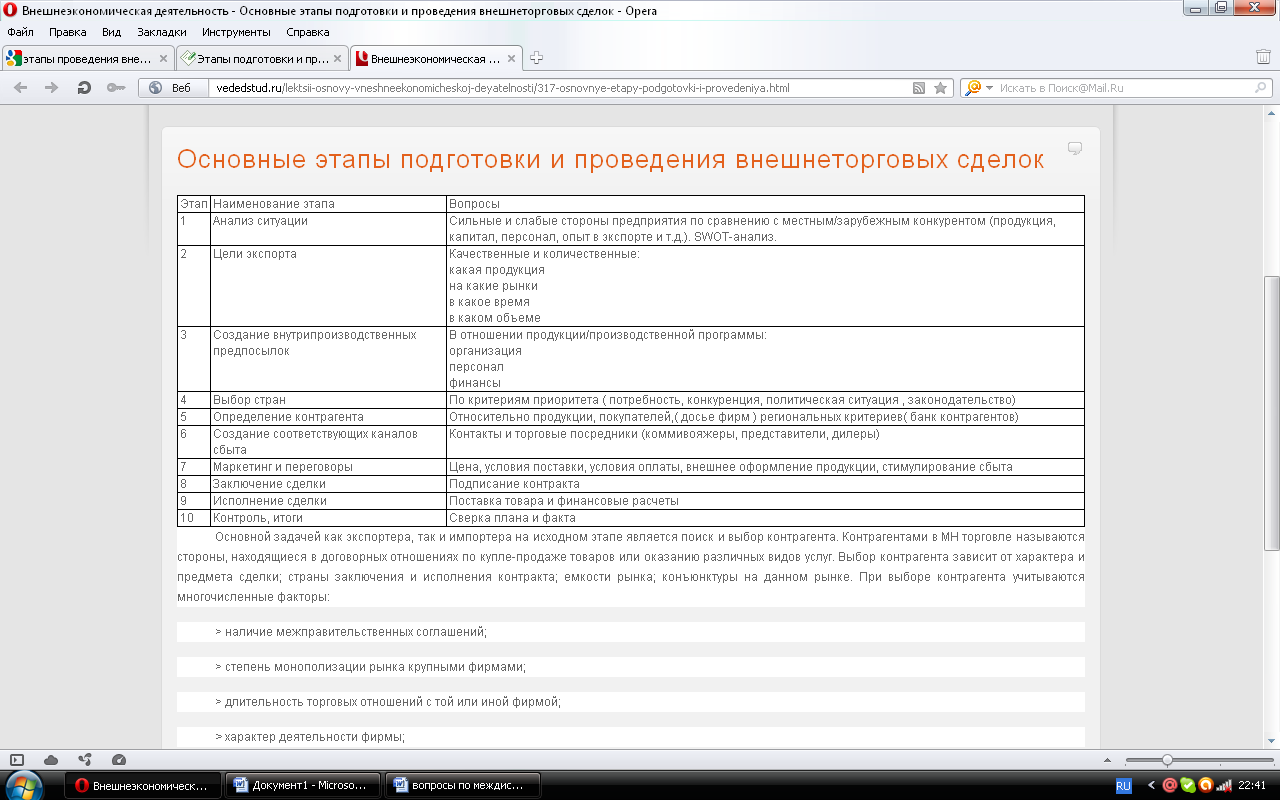Click the cell Заключение сделки
The width and height of the screenshot is (1280, 800).
[328, 484]
